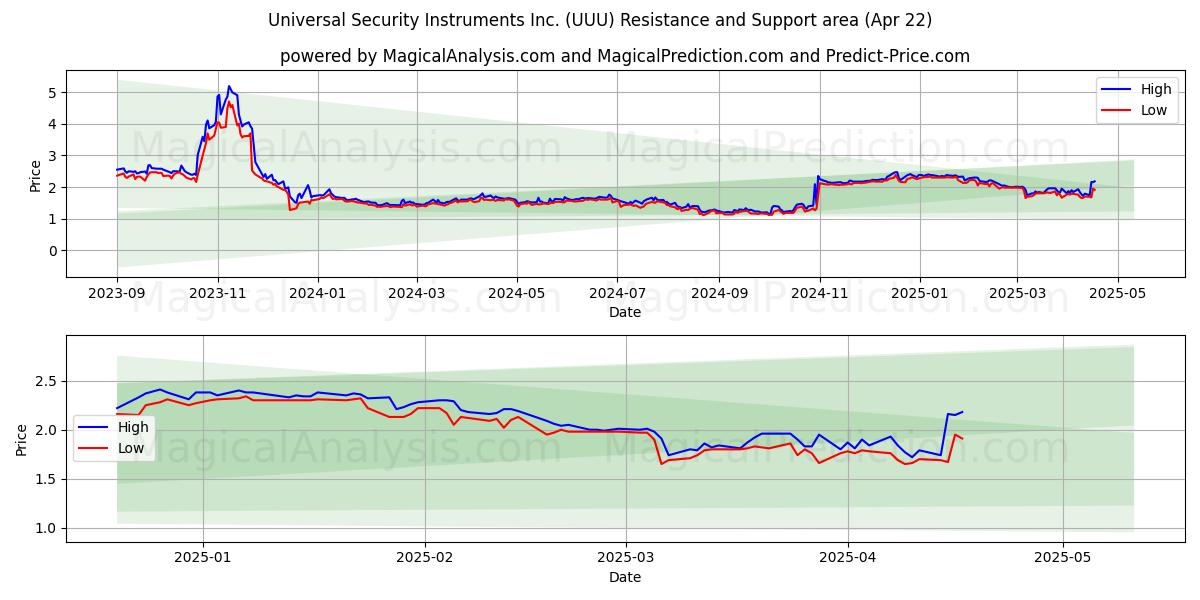Click the '2024-09' x-axis label
The width and height of the screenshot is (1200, 600).
point(719,294)
